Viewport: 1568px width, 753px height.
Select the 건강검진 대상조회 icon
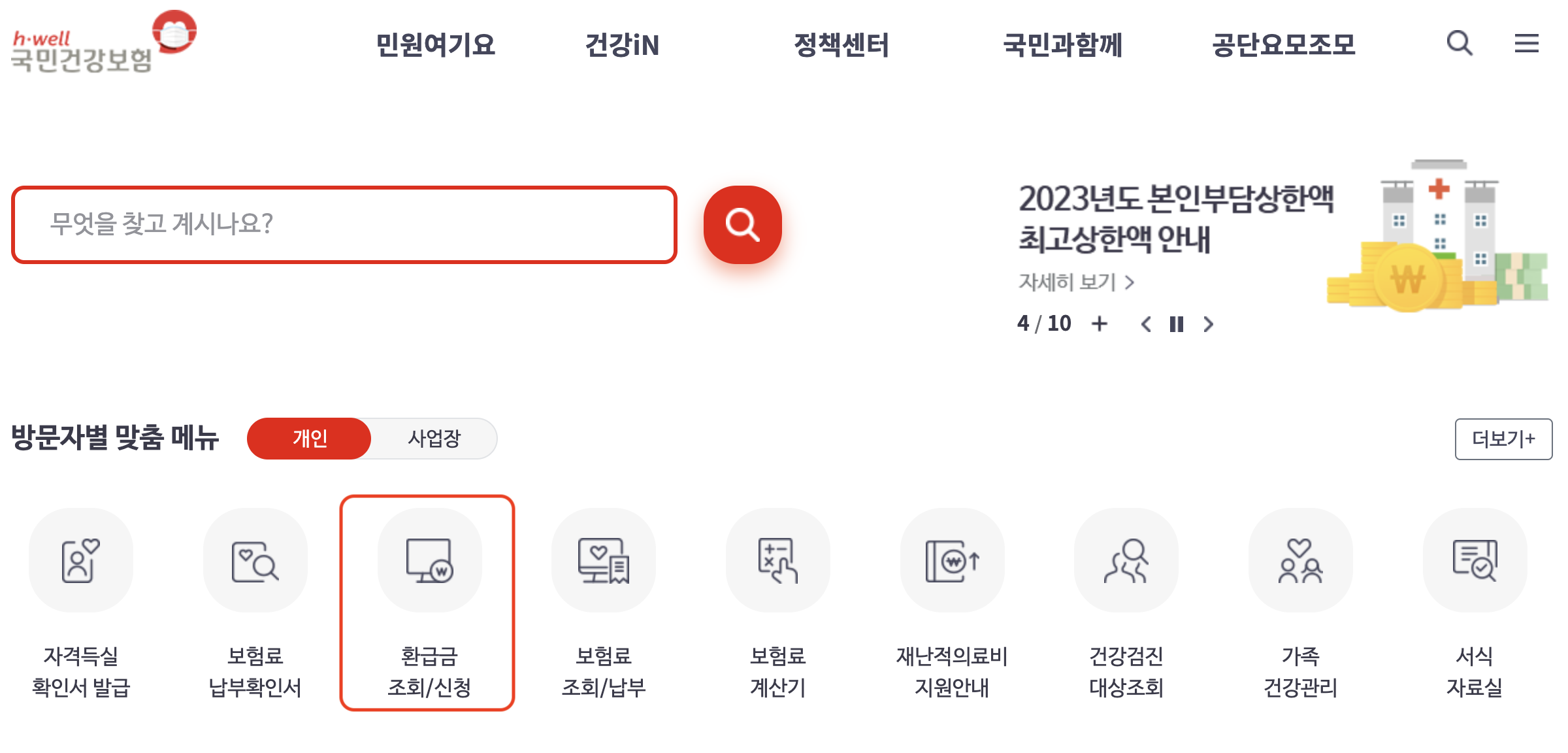[1126, 561]
